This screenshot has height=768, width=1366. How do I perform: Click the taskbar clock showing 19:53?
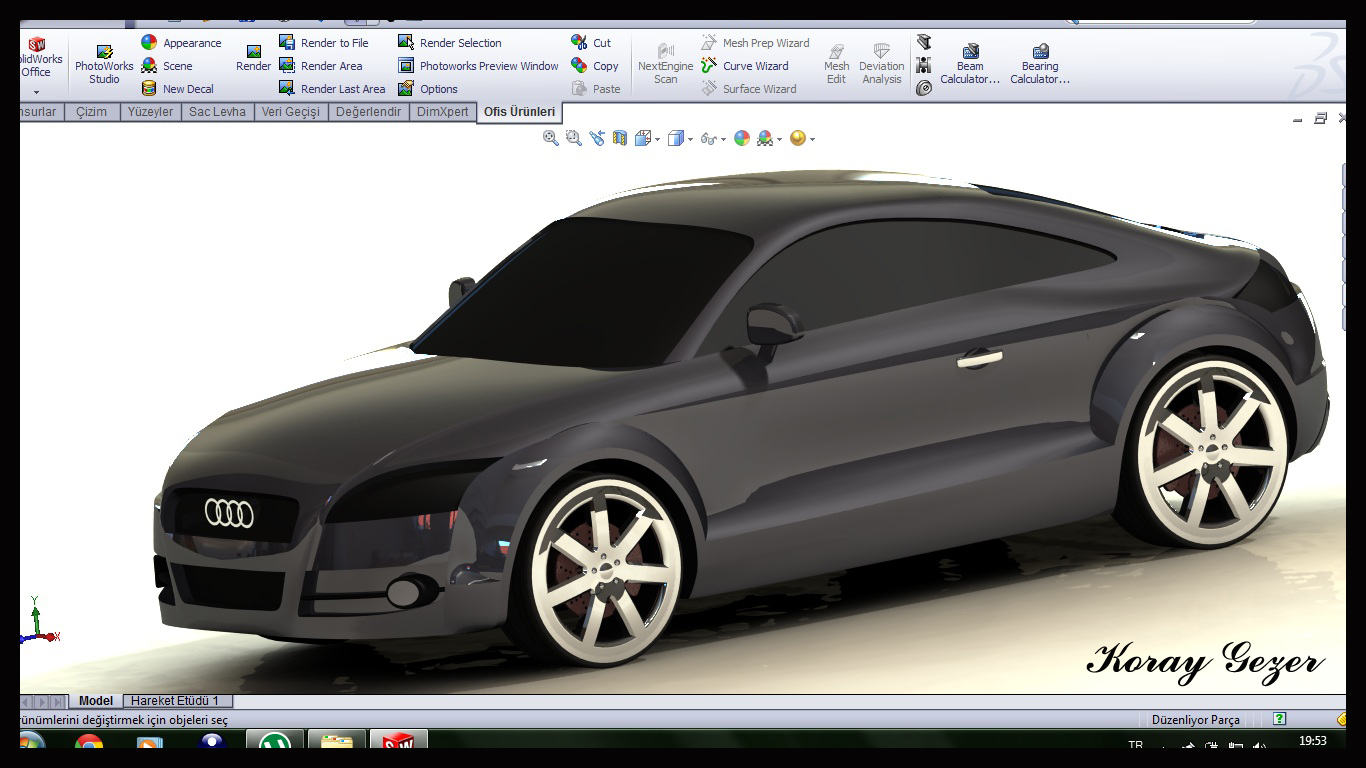click(x=1313, y=741)
